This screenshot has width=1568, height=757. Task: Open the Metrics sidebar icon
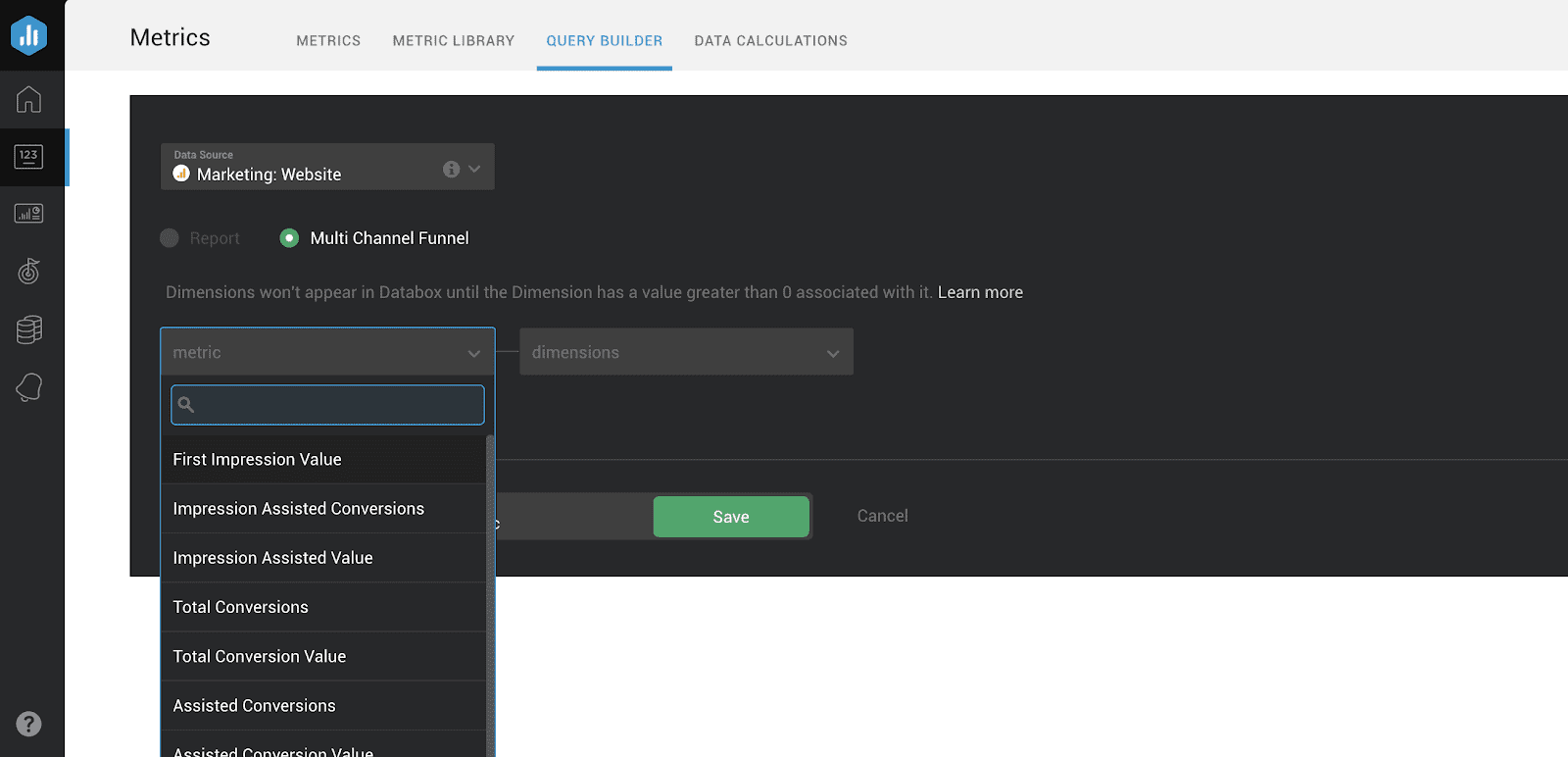29,157
